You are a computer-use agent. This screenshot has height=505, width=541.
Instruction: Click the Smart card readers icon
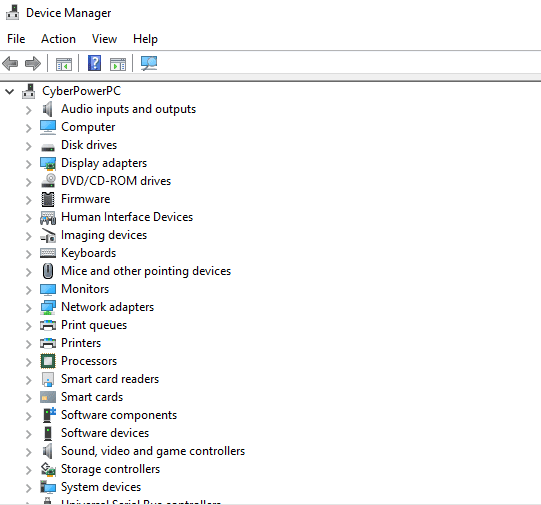pos(48,379)
